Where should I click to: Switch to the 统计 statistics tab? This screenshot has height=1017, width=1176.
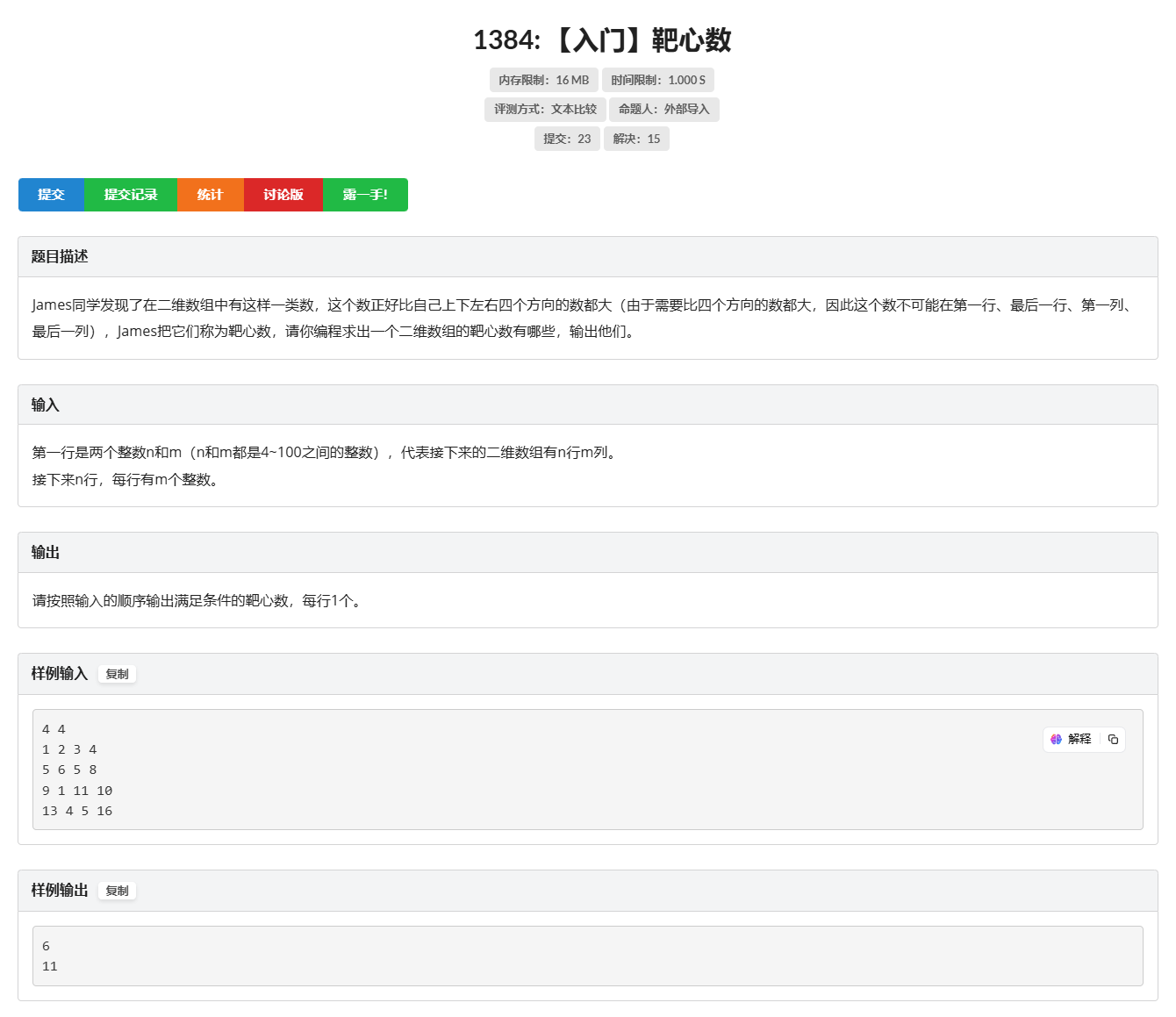click(210, 195)
